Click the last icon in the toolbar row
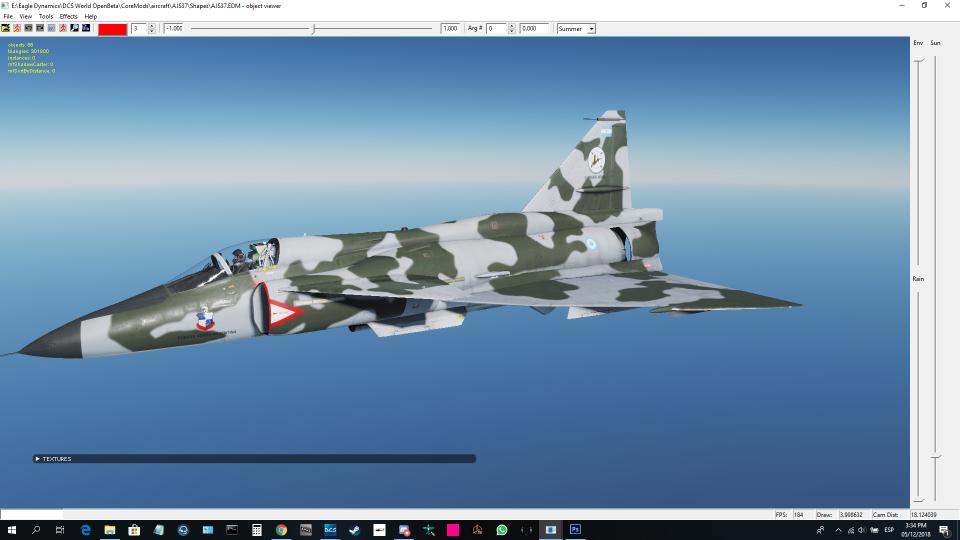Screen dimensions: 960x540 [86, 28]
